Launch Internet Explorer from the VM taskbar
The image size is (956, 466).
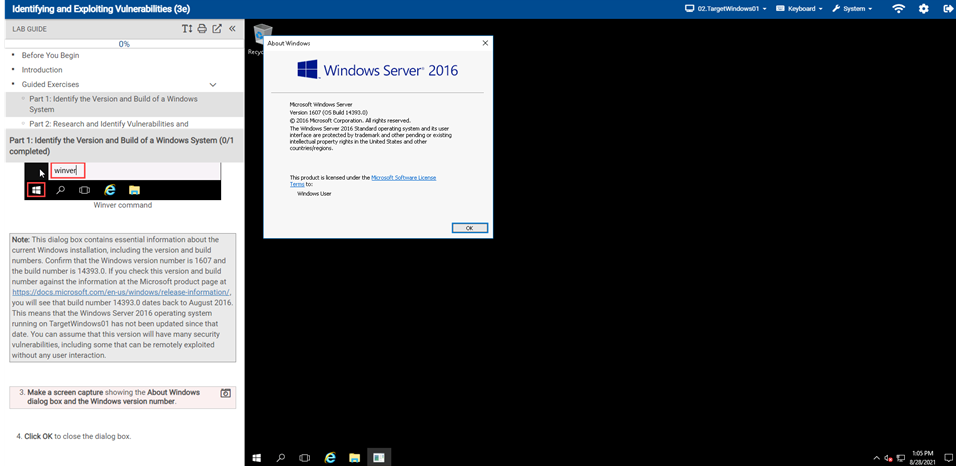point(330,457)
